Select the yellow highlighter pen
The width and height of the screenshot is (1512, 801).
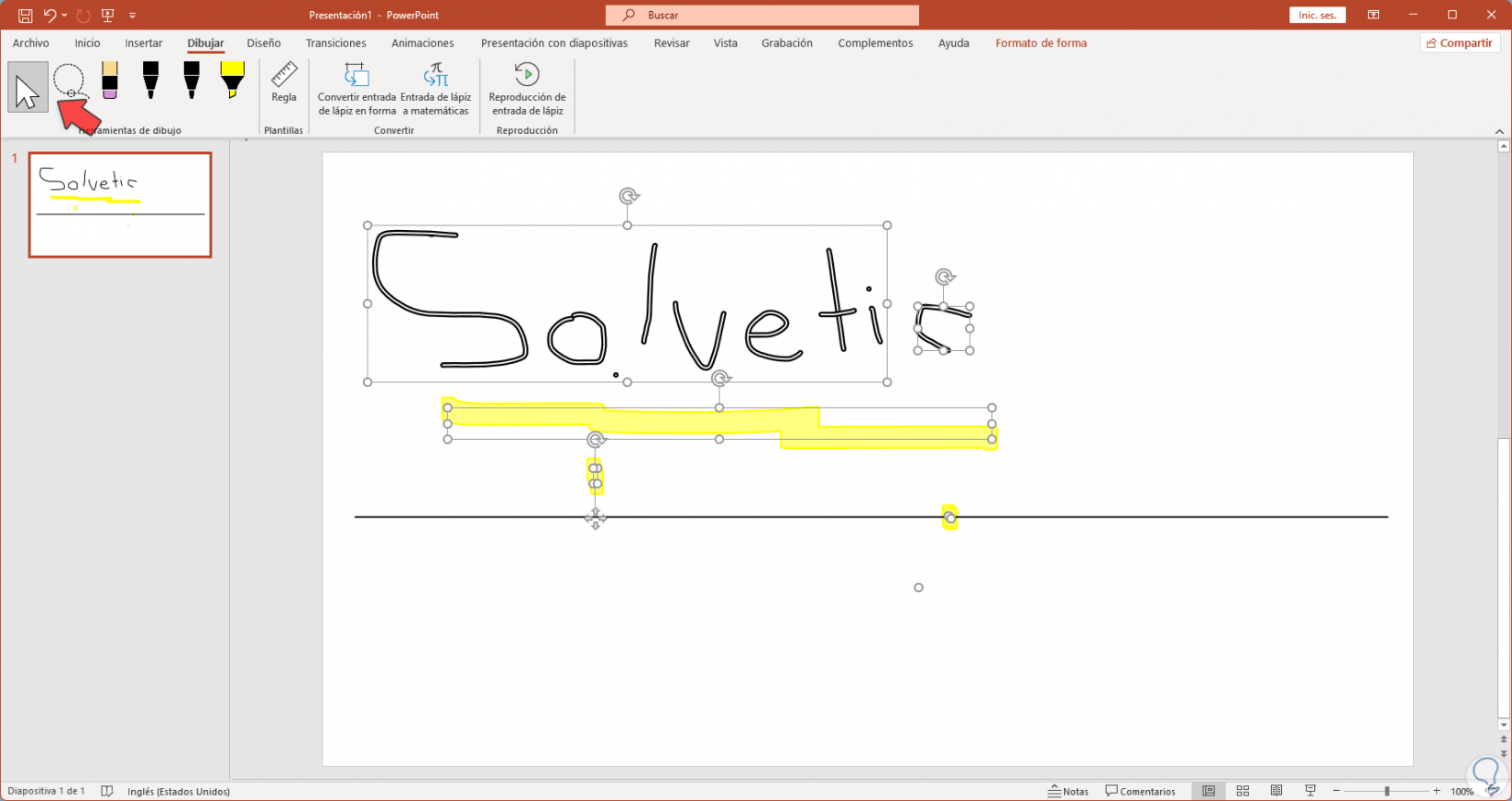[232, 81]
